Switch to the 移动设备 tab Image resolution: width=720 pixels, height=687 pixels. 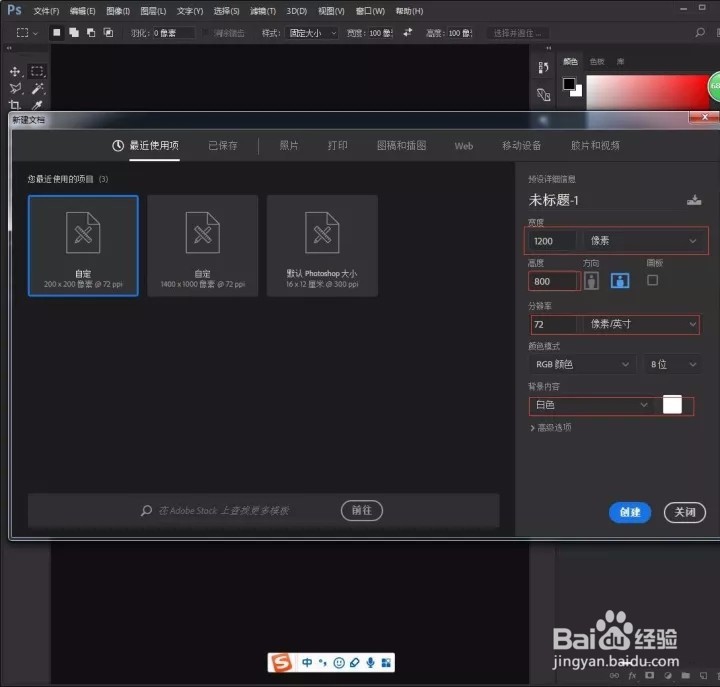521,146
